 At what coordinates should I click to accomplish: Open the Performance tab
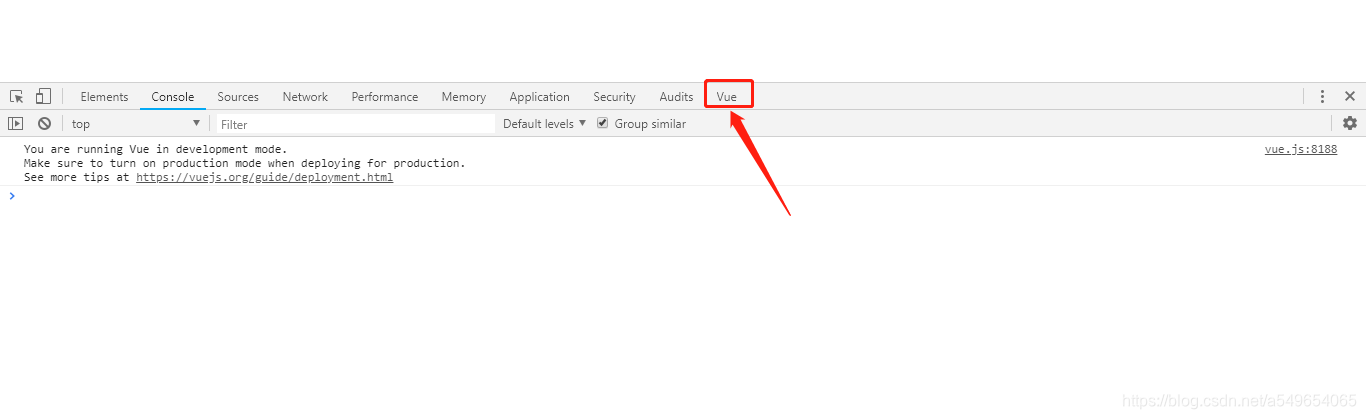385,97
